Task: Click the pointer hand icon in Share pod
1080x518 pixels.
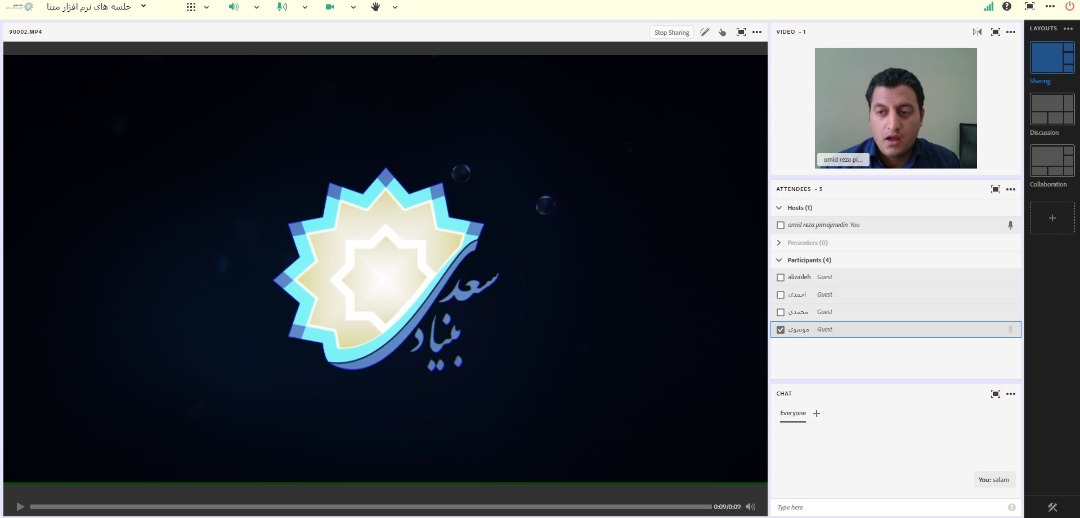Action: pos(723,32)
